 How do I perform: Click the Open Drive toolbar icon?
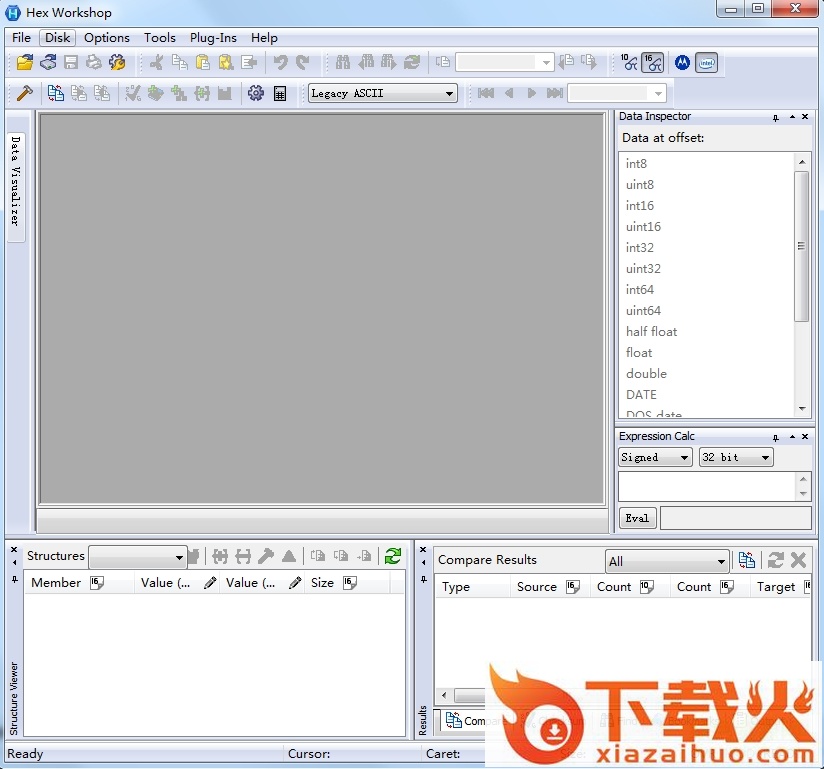coord(48,63)
